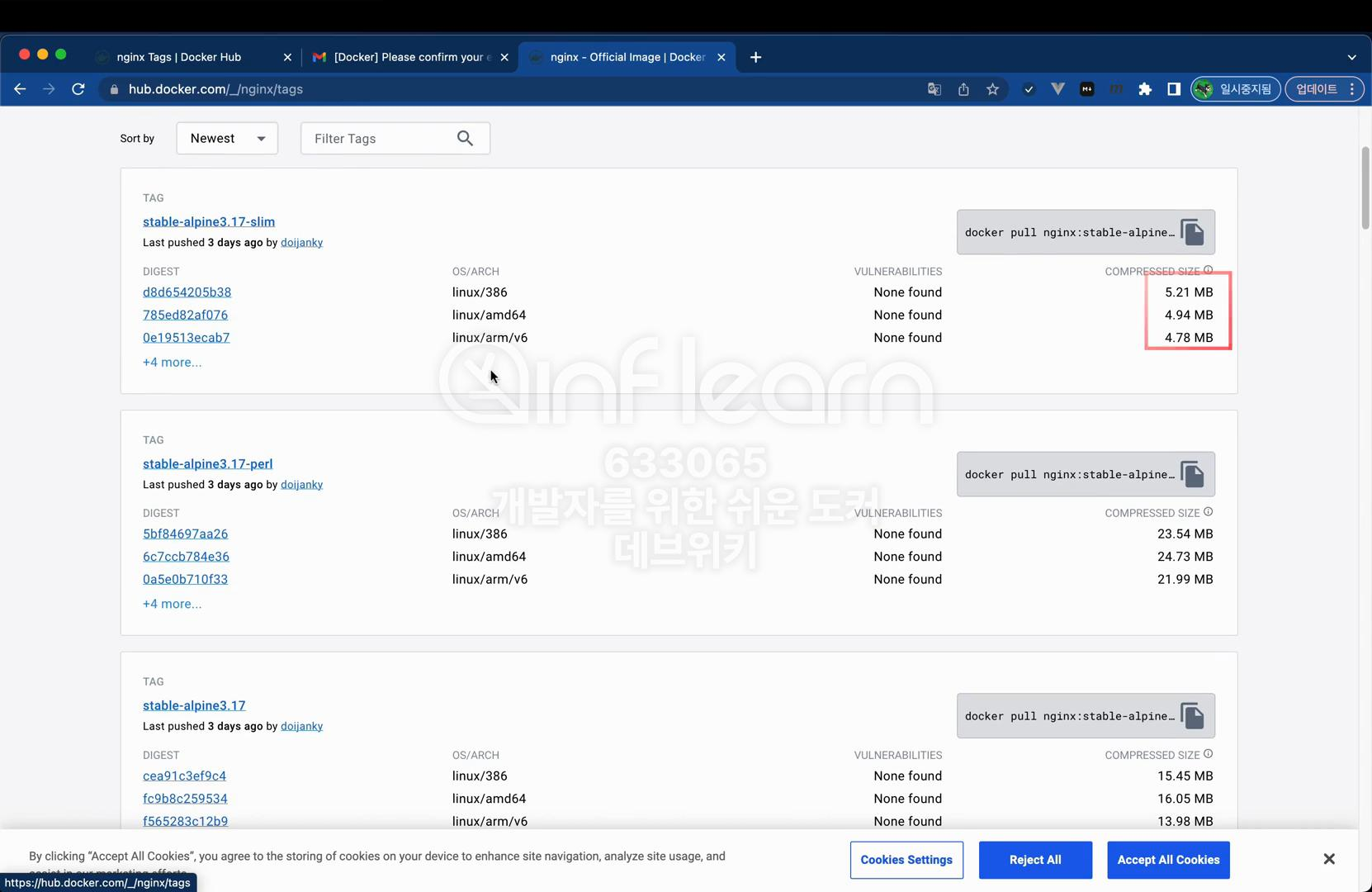Switch to nginx Tags | Docker Hub tab
Viewport: 1372px width, 892px height.
tap(179, 57)
